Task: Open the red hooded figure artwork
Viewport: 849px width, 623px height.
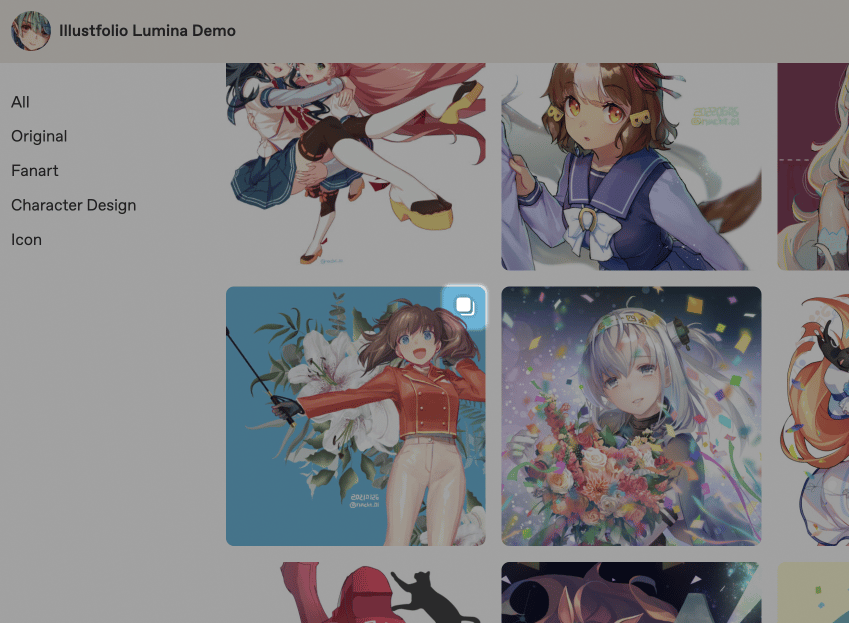Action: tap(356, 592)
